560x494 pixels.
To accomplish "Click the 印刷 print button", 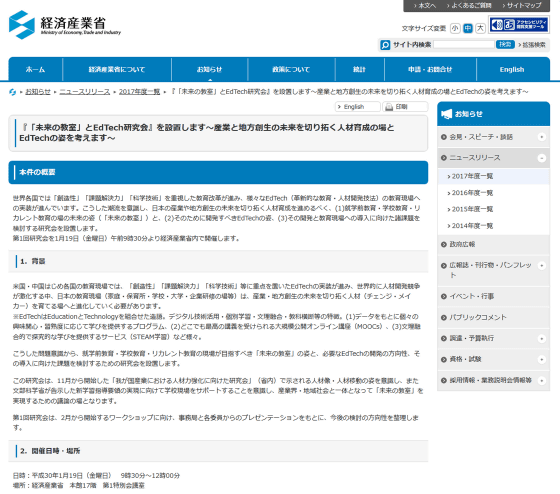I will [405, 107].
